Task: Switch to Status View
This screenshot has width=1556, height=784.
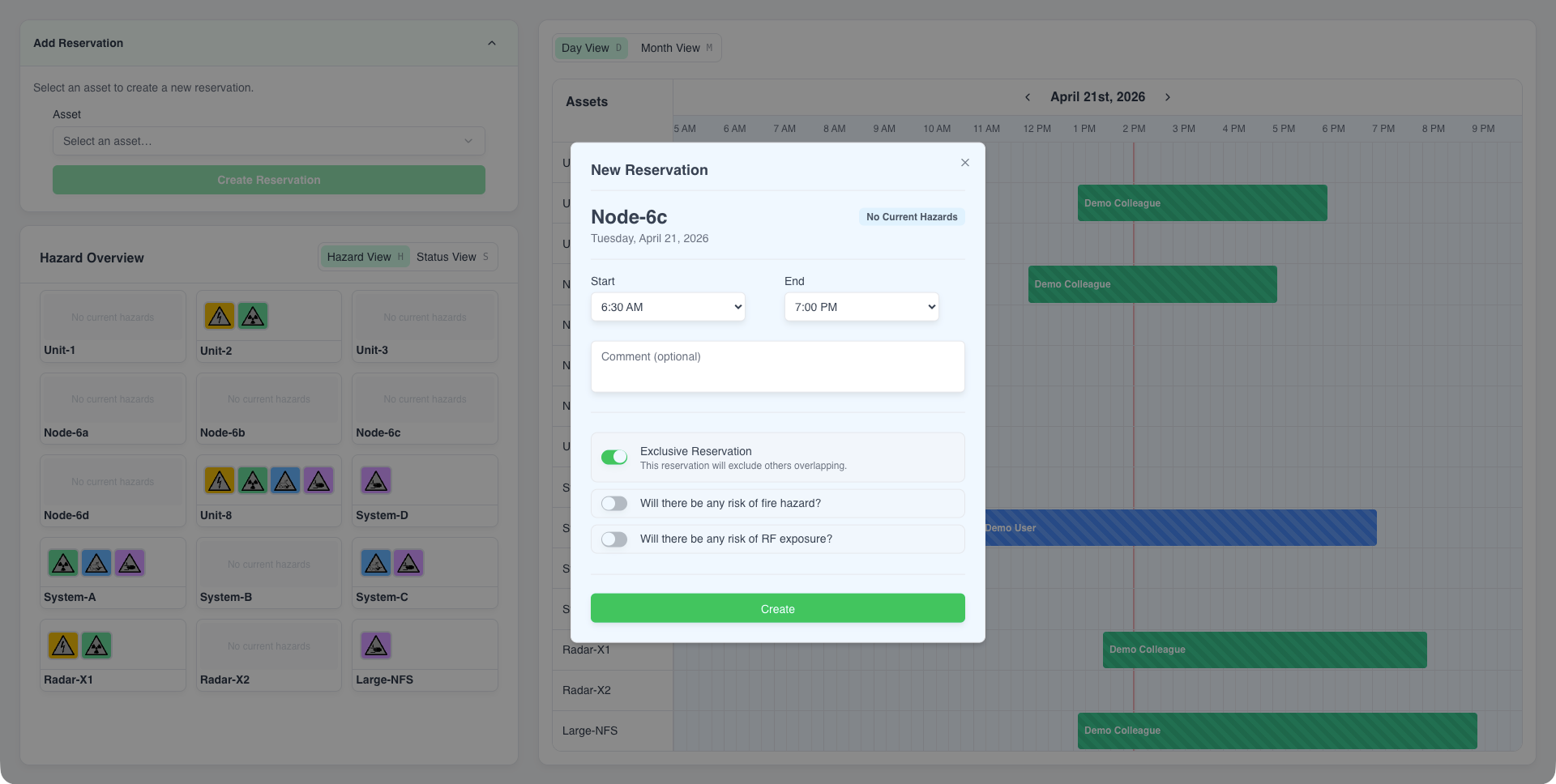Action: tap(453, 257)
